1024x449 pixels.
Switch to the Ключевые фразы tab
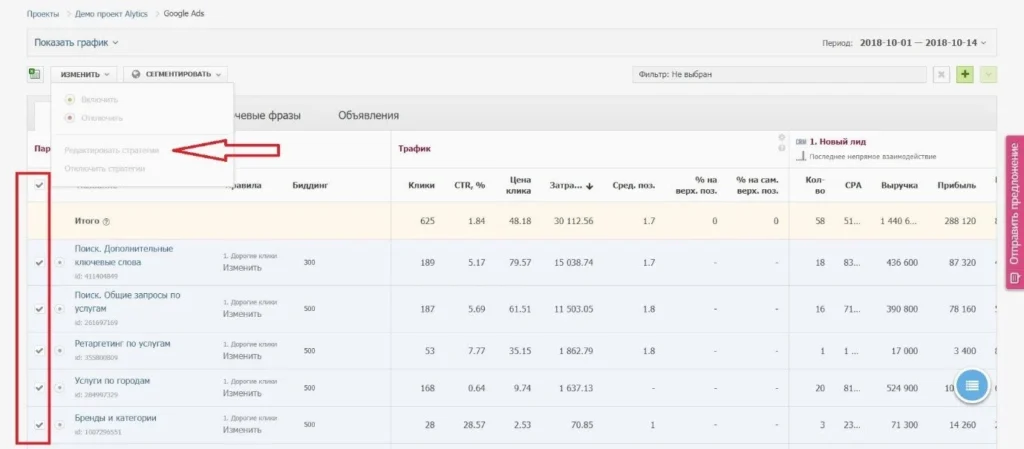click(268, 116)
